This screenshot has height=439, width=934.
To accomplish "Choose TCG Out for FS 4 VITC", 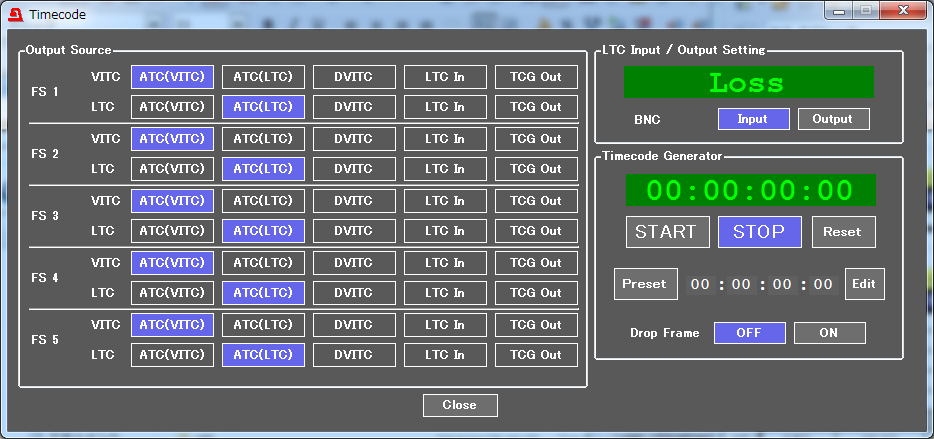I will 536,263.
